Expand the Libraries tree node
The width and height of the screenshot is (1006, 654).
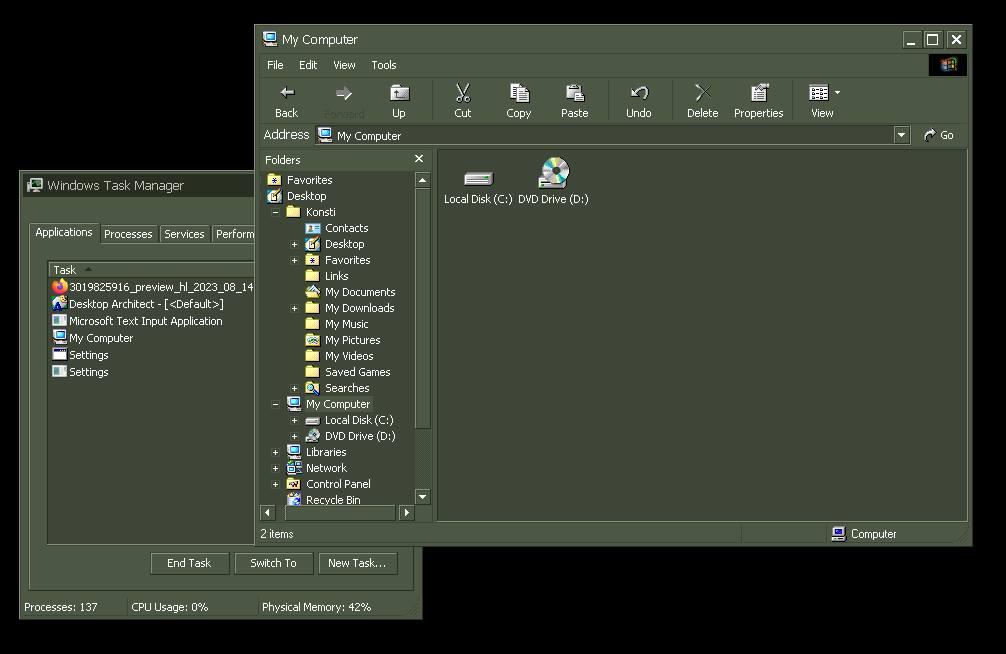click(276, 452)
